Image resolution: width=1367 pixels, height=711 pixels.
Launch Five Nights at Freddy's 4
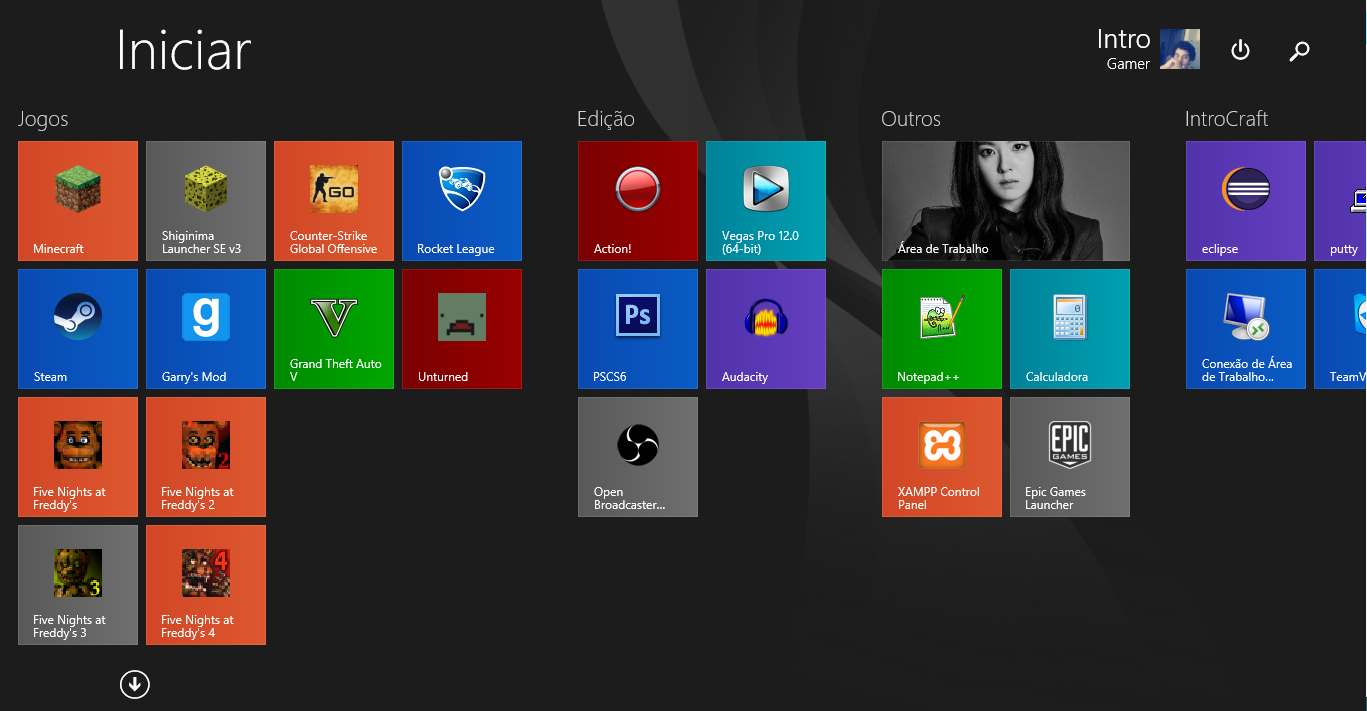206,585
